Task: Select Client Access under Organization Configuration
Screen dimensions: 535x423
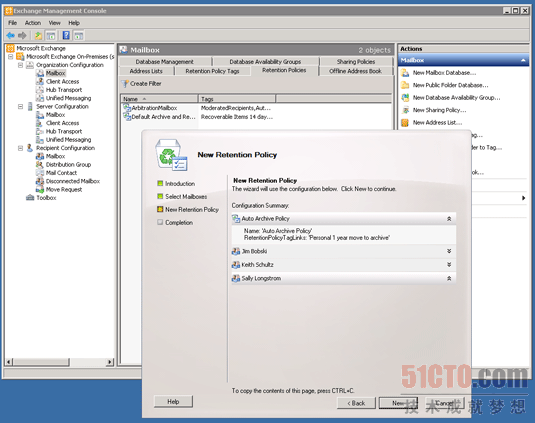Action: coord(62,82)
